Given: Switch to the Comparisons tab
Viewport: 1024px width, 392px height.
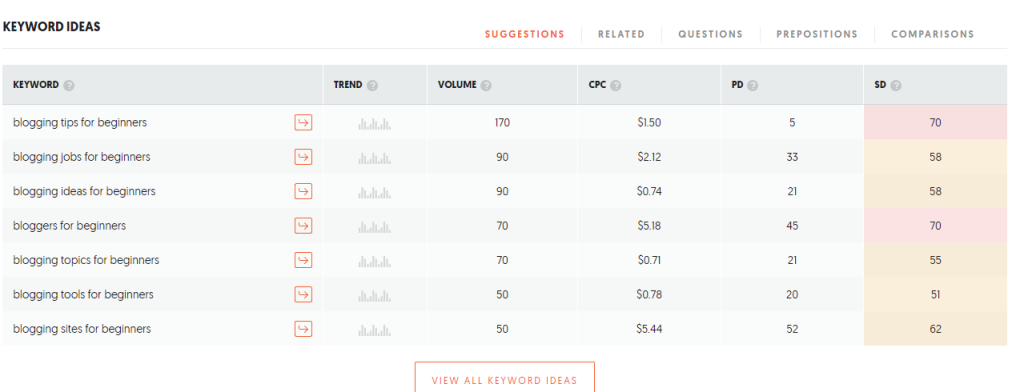Looking at the screenshot, I should (x=933, y=35).
